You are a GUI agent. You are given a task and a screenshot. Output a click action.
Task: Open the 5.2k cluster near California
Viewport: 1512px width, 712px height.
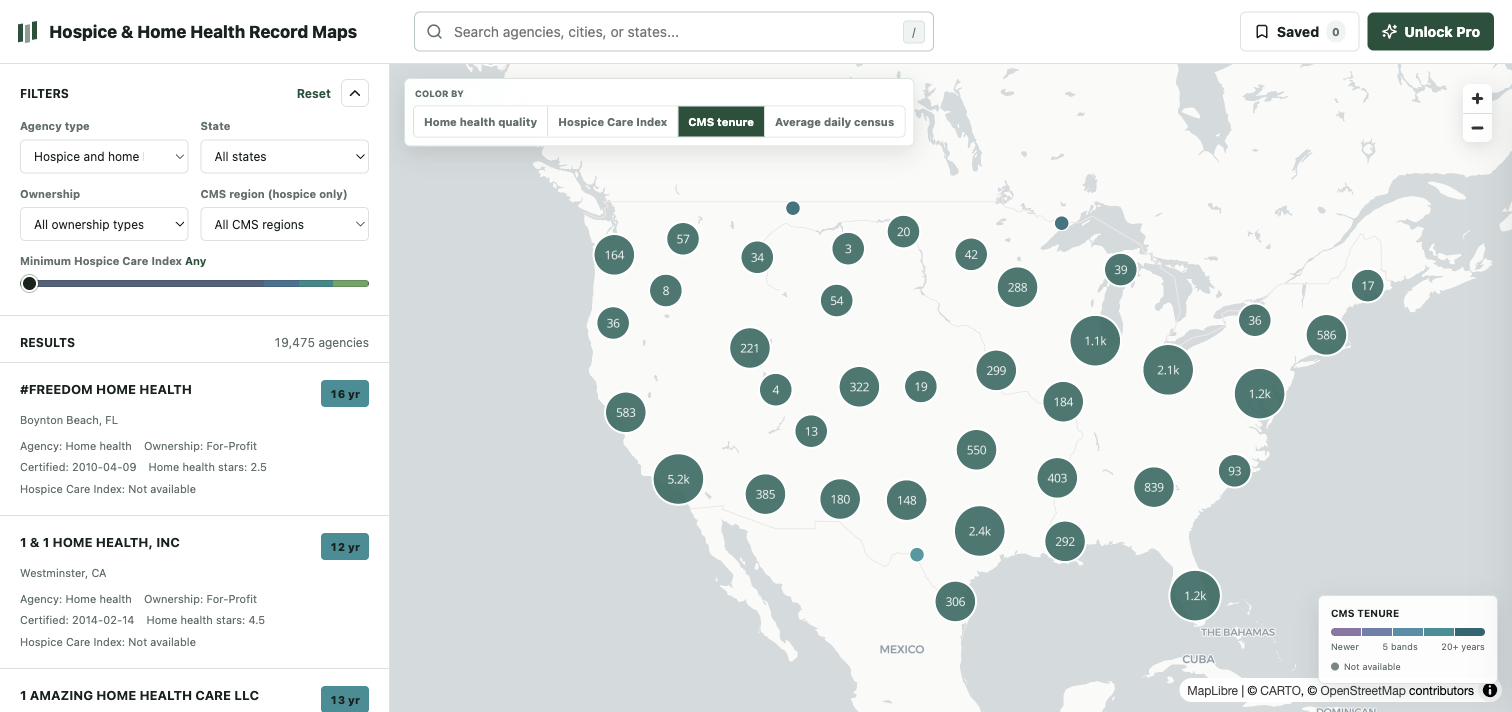pos(679,479)
